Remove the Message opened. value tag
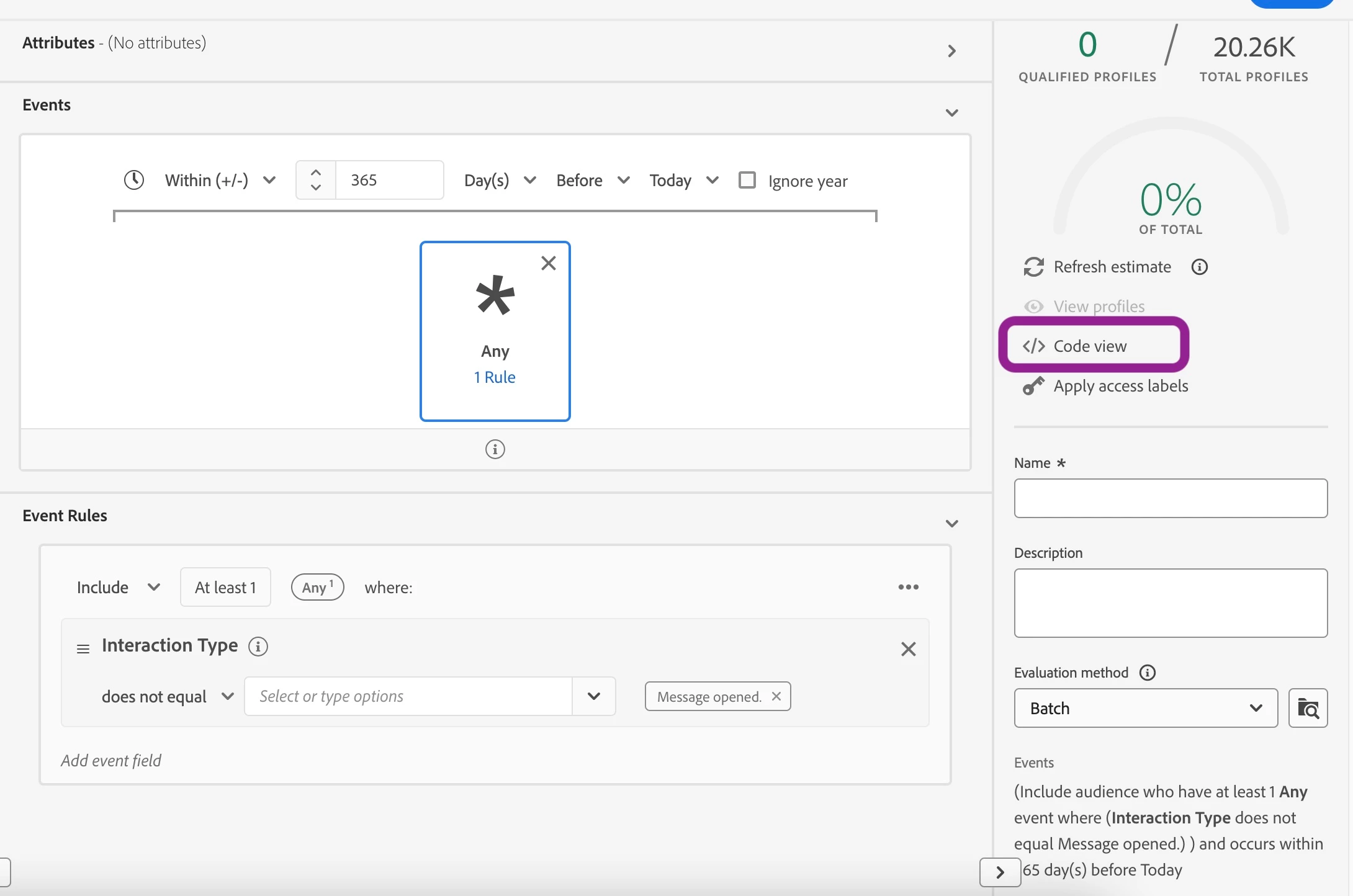Image resolution: width=1353 pixels, height=896 pixels. [x=776, y=696]
